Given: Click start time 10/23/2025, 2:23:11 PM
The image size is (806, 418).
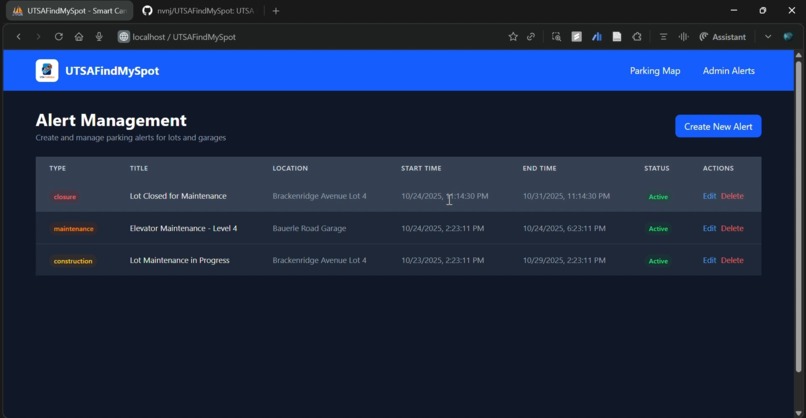Looking at the screenshot, I should [443, 260].
